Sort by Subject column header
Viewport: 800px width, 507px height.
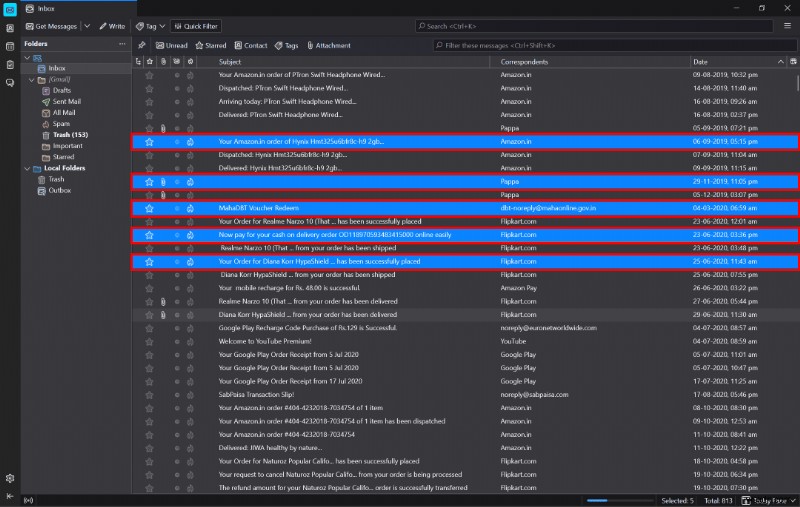point(230,62)
